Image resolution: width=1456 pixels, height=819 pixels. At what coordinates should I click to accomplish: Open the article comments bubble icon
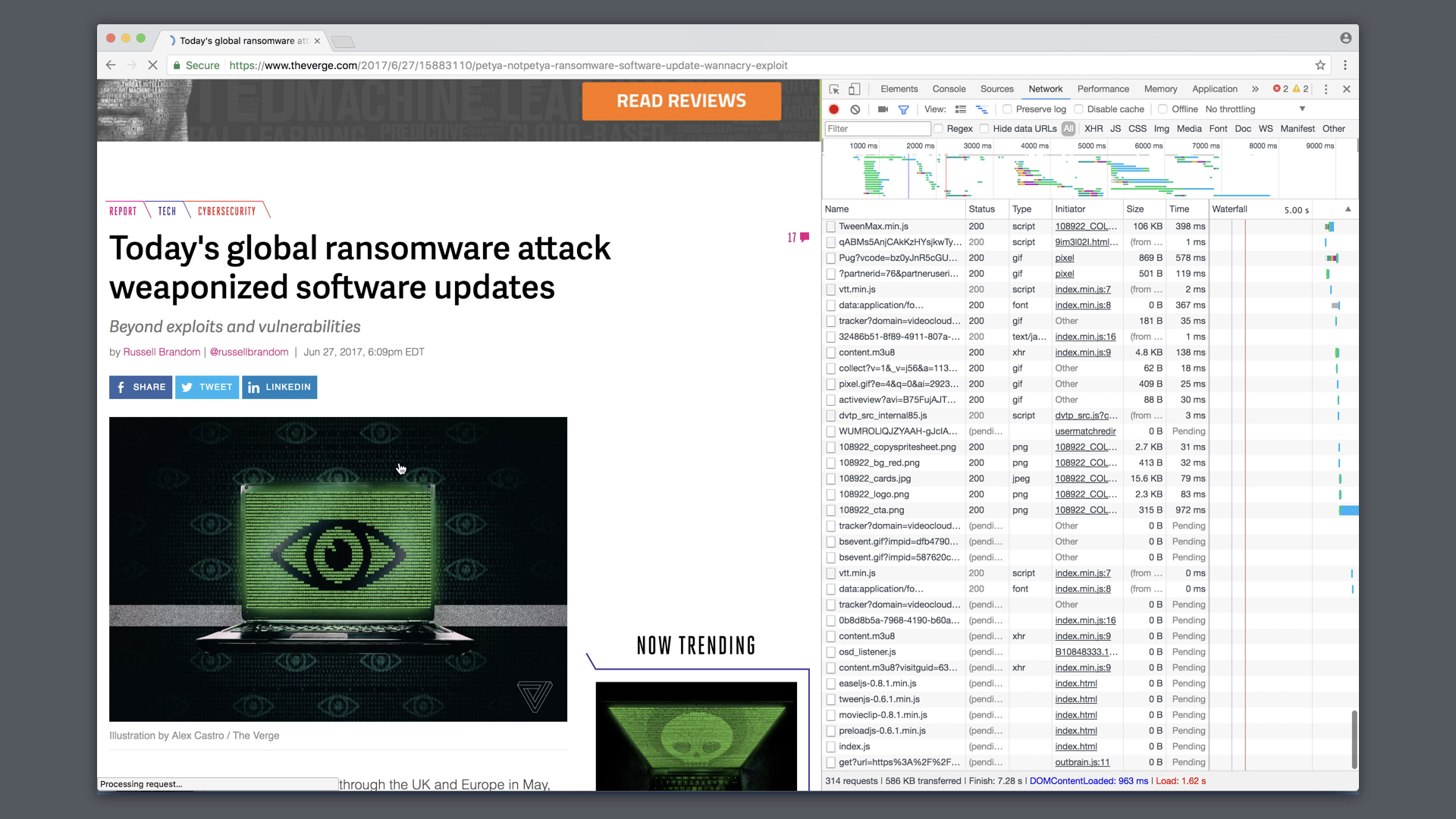point(805,237)
